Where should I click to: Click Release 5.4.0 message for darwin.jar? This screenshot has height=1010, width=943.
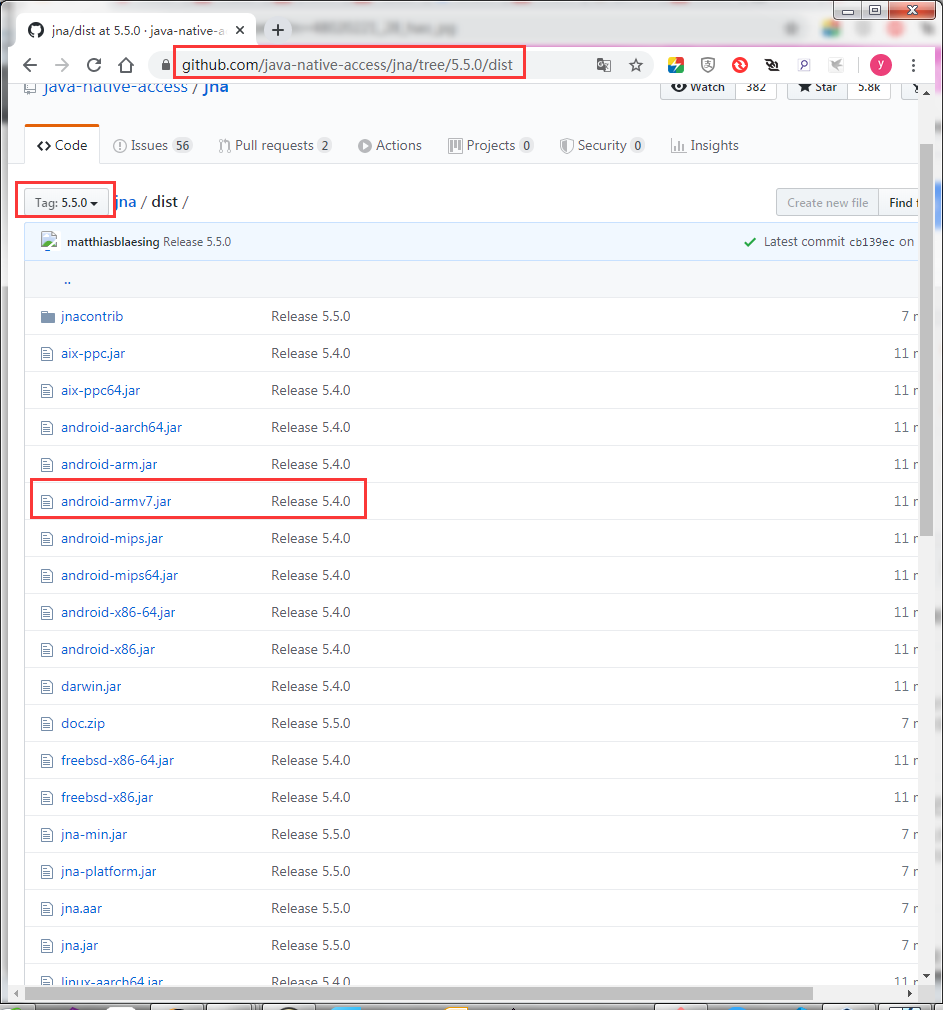tap(310, 687)
